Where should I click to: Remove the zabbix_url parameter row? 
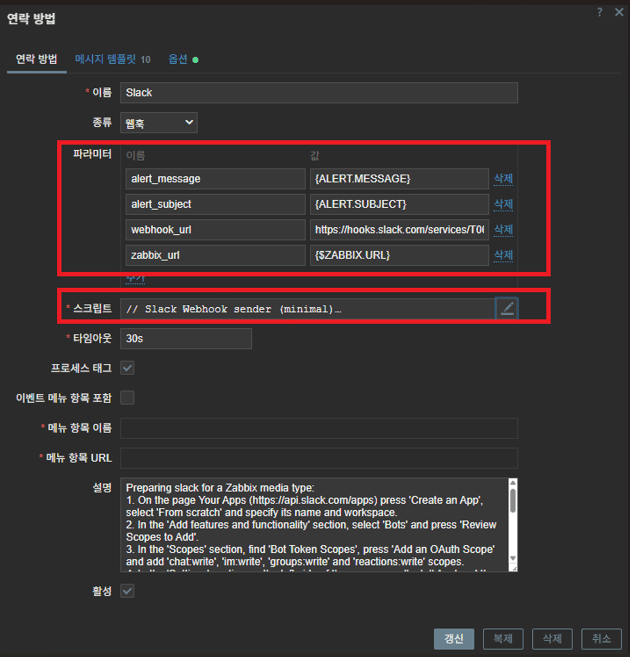503,256
